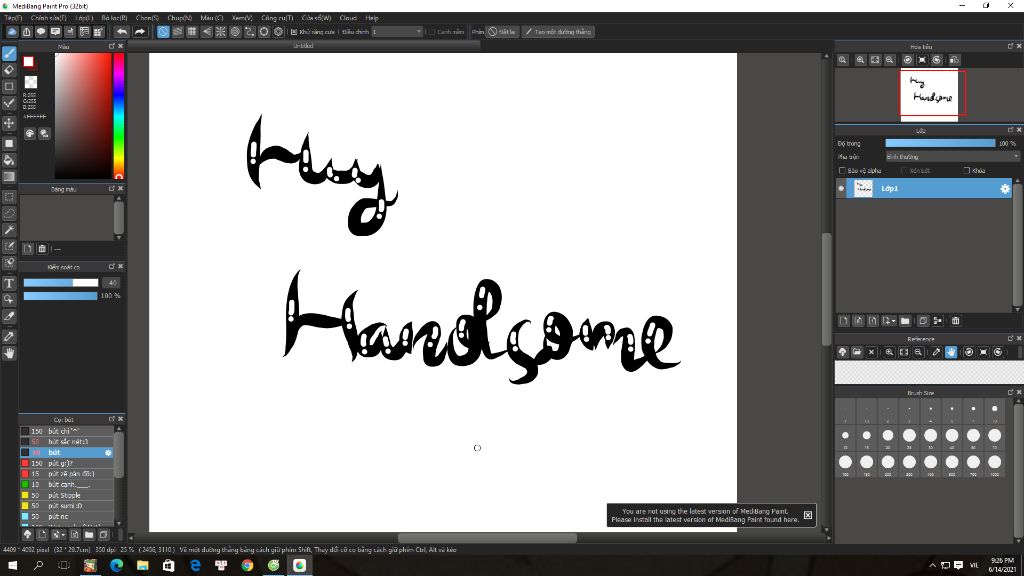
Task: Open the Xem(V) menu
Action: (x=242, y=18)
